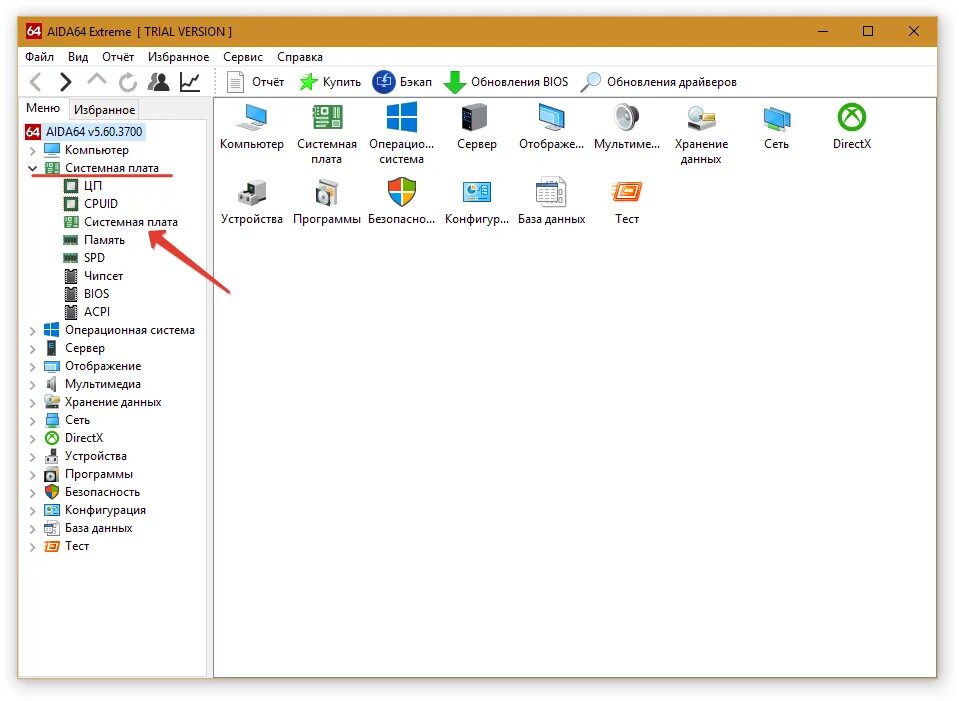Expand the Мультимедиа tree node
959x701 pixels.
coord(32,384)
